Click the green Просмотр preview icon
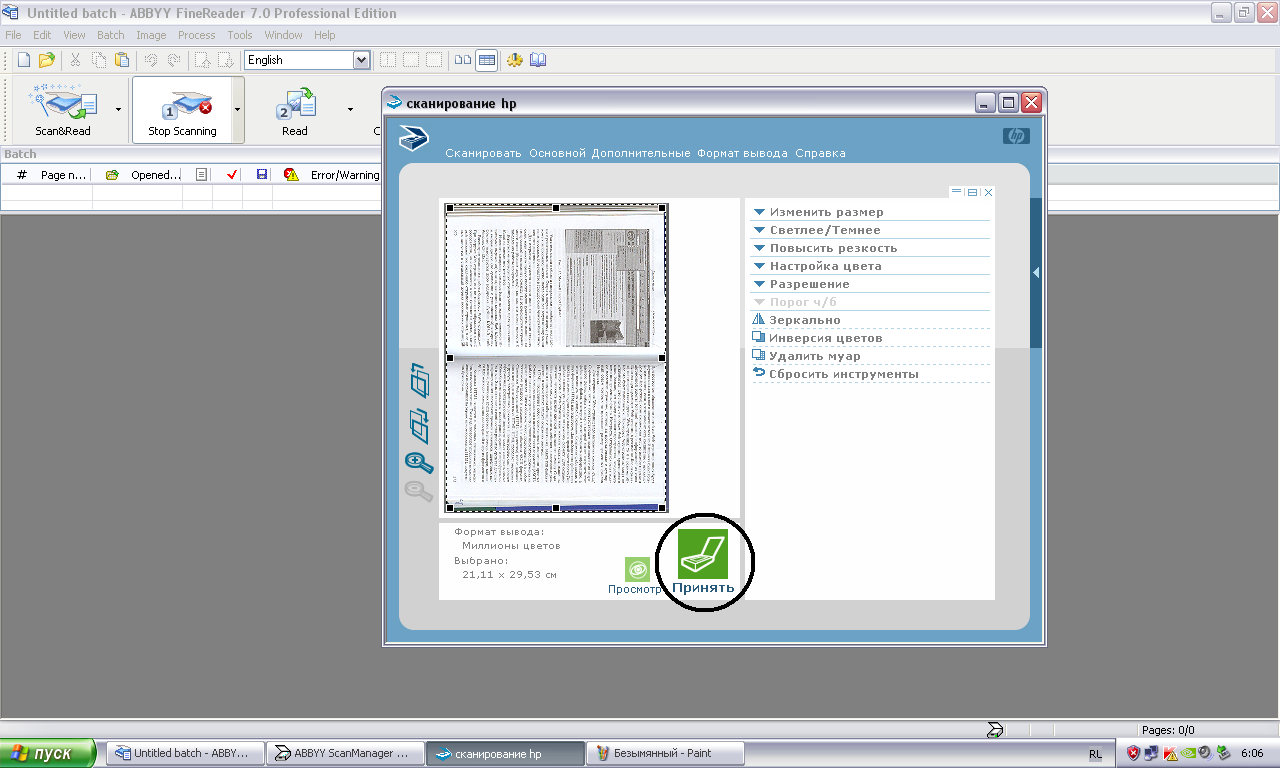 point(637,569)
